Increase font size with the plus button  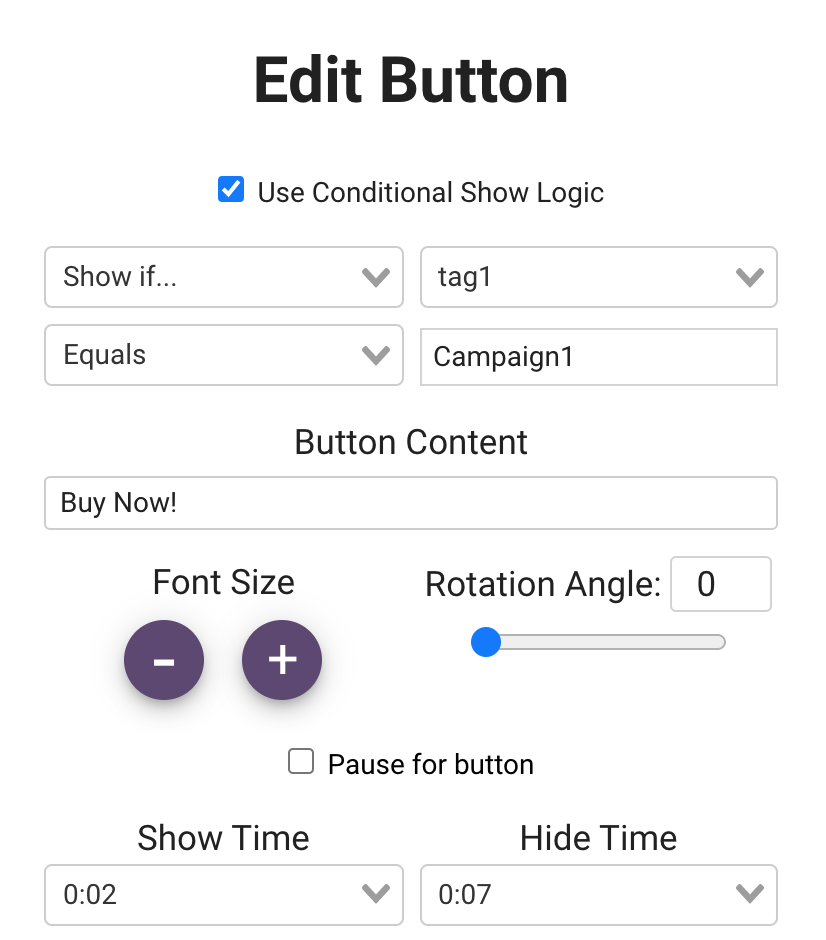[282, 660]
